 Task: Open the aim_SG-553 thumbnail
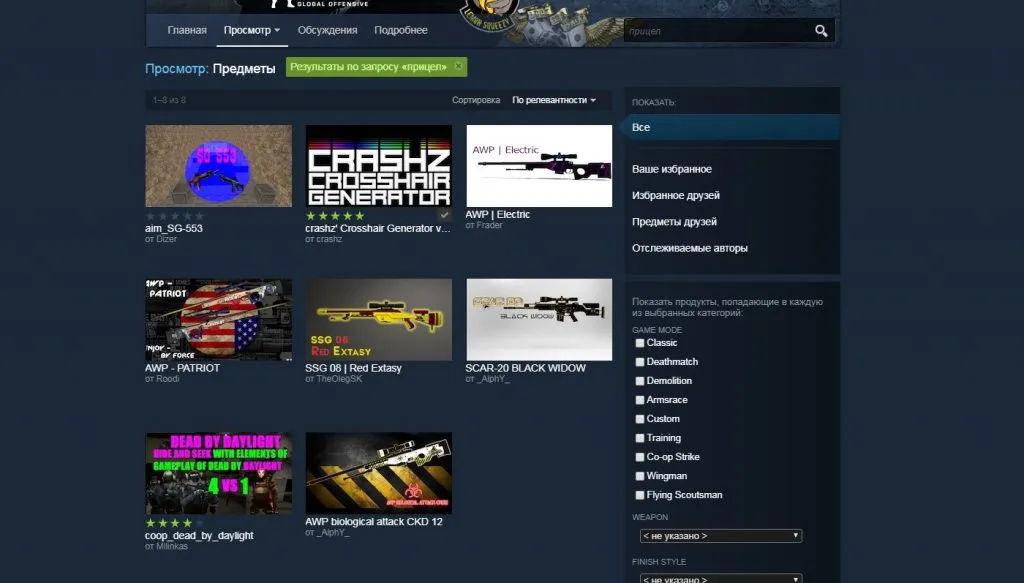click(218, 166)
